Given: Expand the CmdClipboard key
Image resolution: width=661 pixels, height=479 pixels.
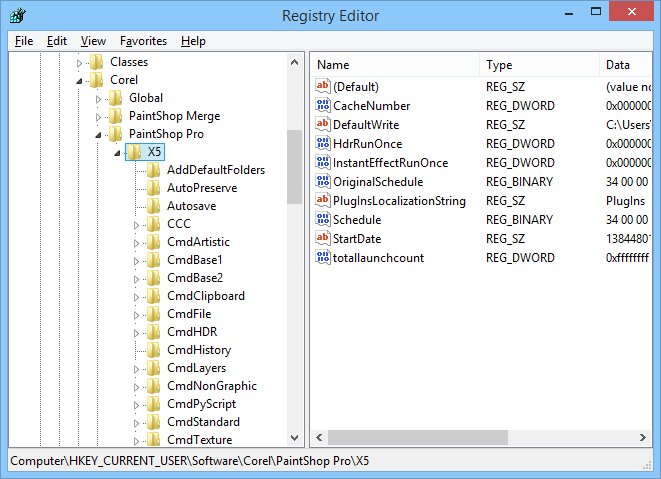Looking at the screenshot, I should pos(136,297).
